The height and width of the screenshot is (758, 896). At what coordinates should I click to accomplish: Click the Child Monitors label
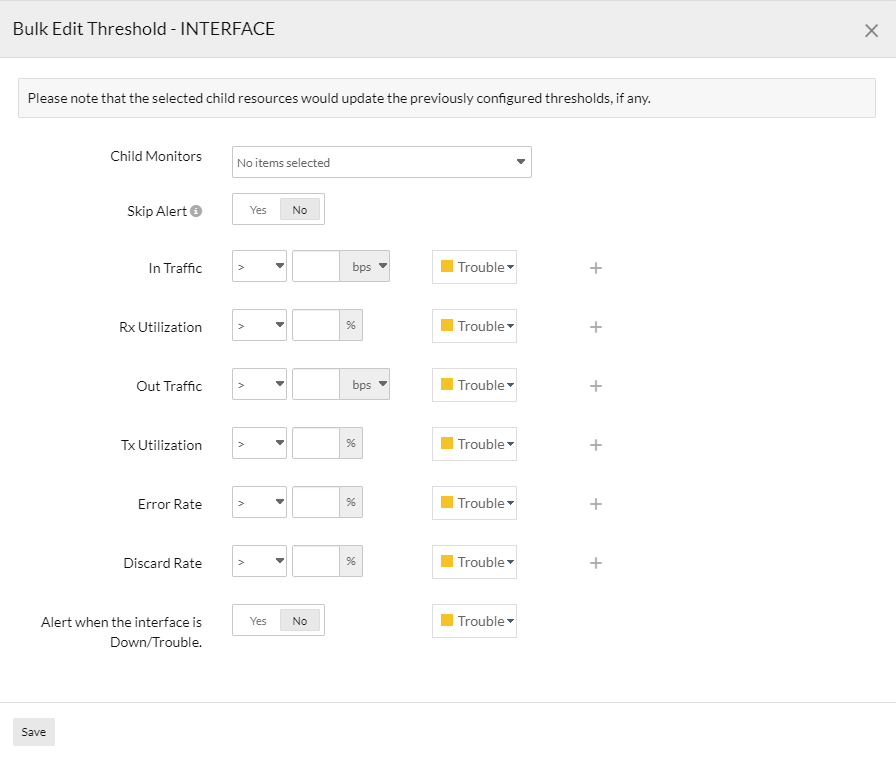click(x=156, y=156)
